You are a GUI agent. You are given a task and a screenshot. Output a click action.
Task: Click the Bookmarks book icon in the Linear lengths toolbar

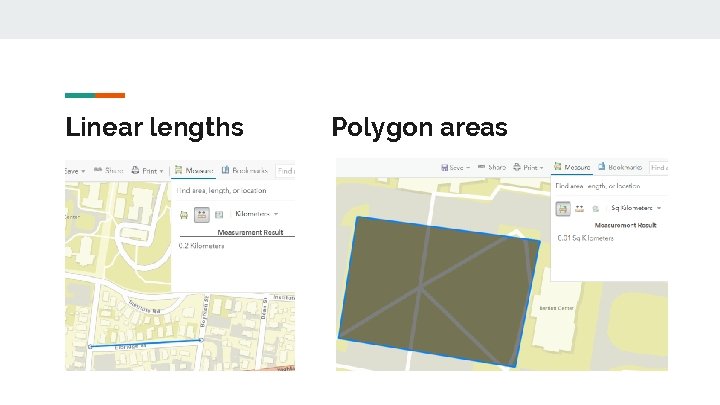225,170
